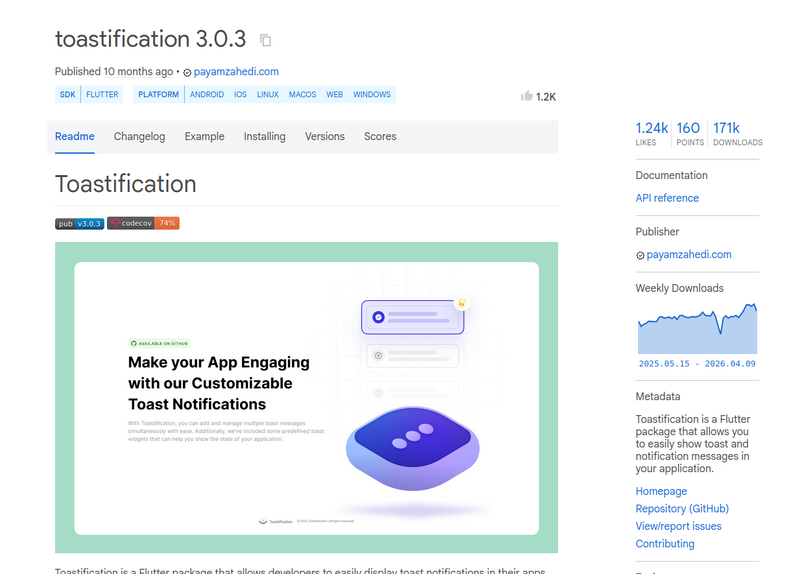
Task: Click the SDK tag
Action: click(x=67, y=94)
